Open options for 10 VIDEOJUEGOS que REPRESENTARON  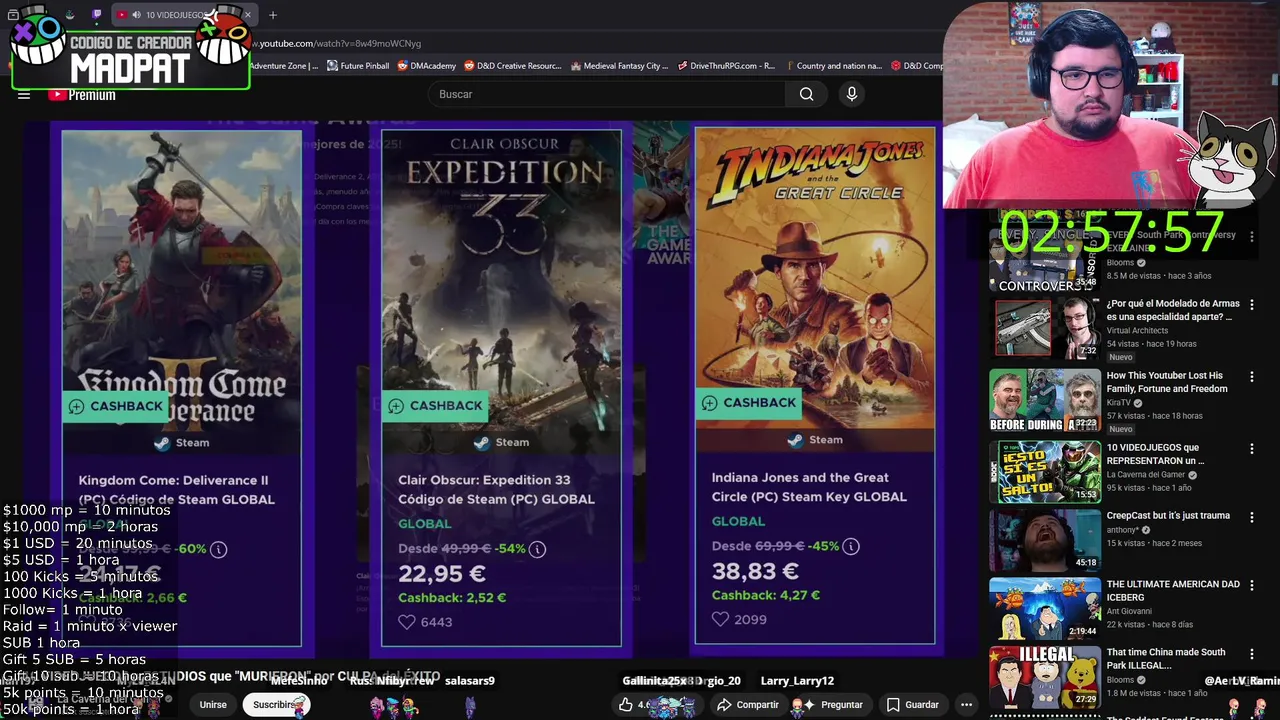(1251, 449)
